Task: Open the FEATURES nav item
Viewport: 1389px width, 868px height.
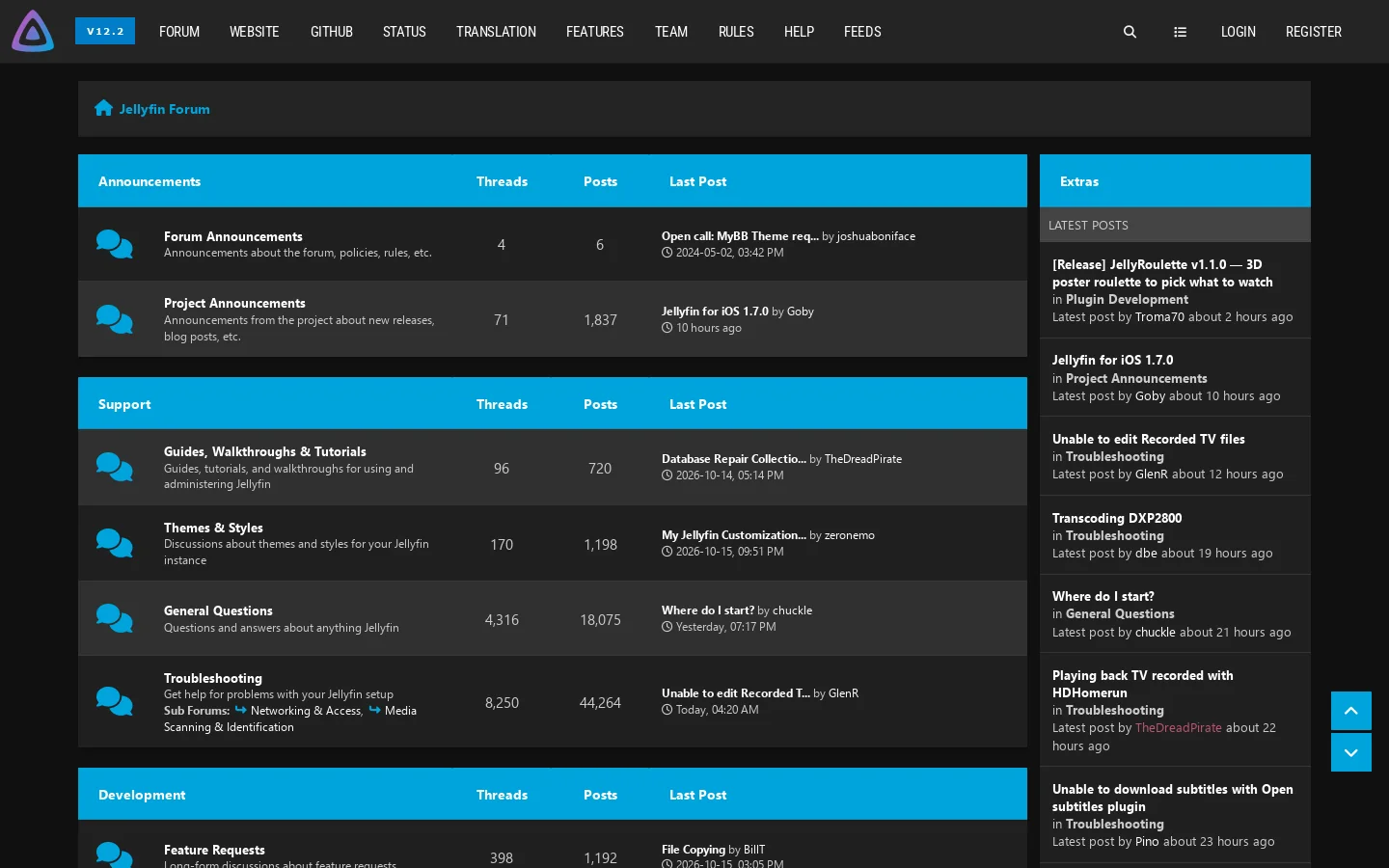Action: coord(595,32)
